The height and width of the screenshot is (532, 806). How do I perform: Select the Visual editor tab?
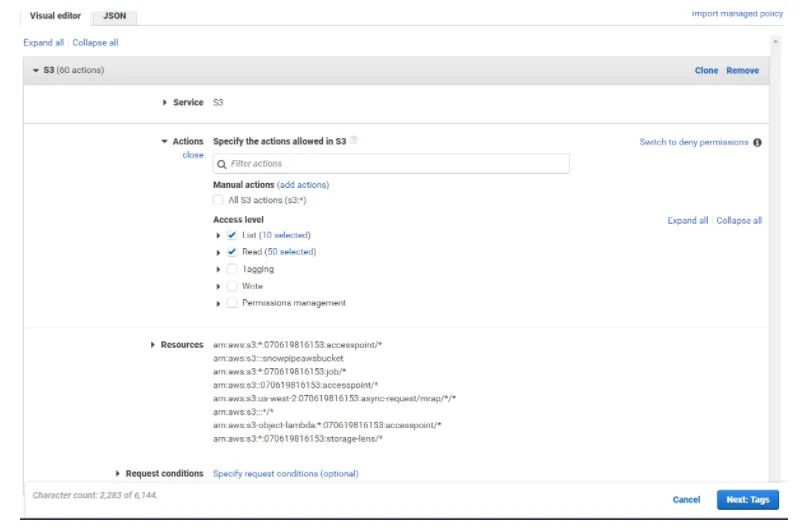coord(55,16)
